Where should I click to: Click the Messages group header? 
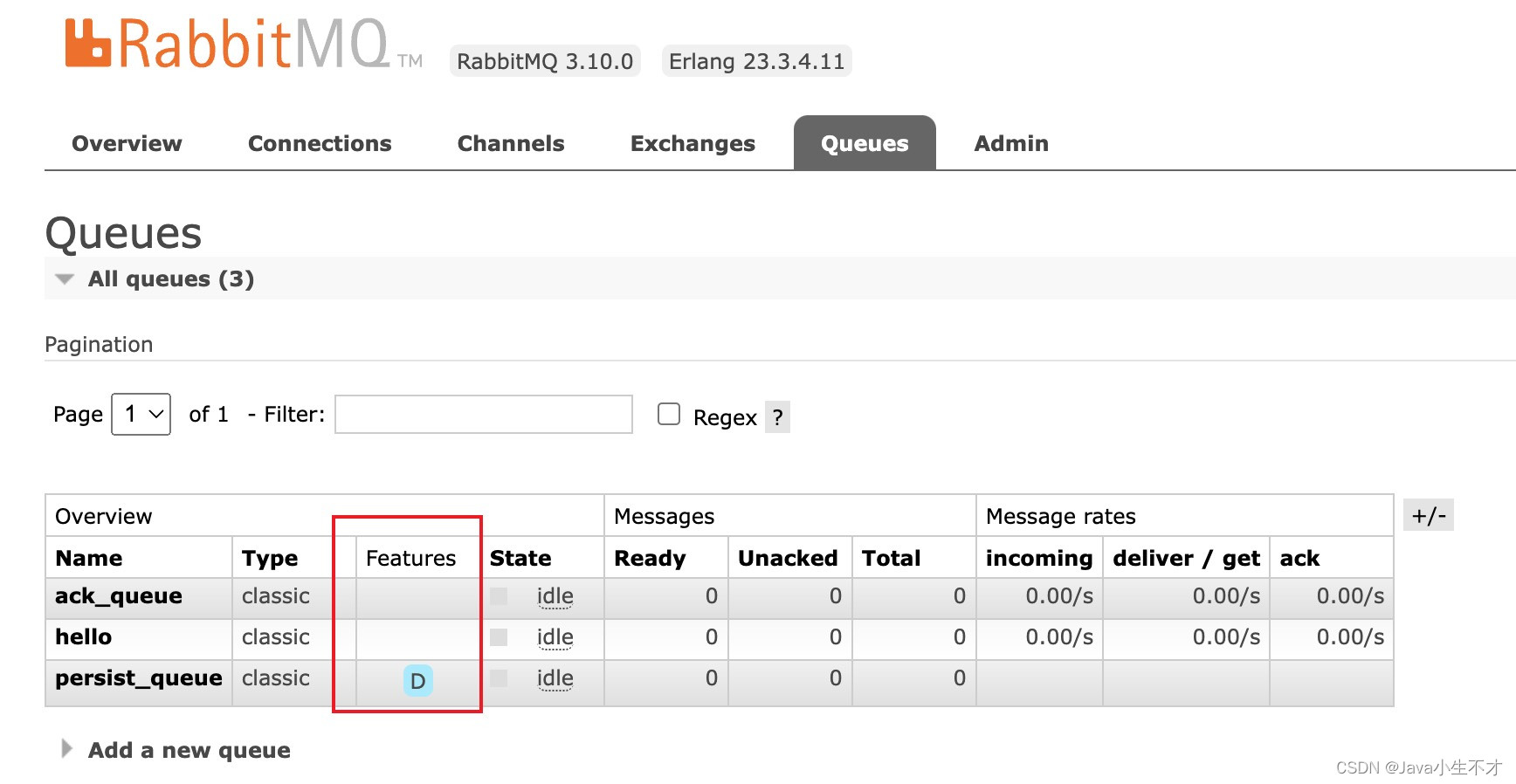(665, 516)
